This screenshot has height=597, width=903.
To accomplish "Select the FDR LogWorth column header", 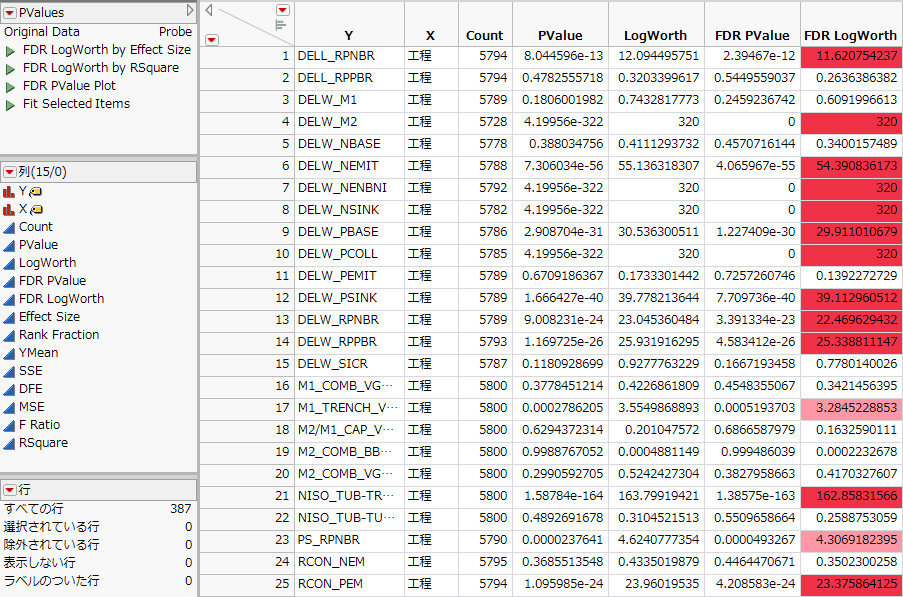I will click(x=850, y=35).
